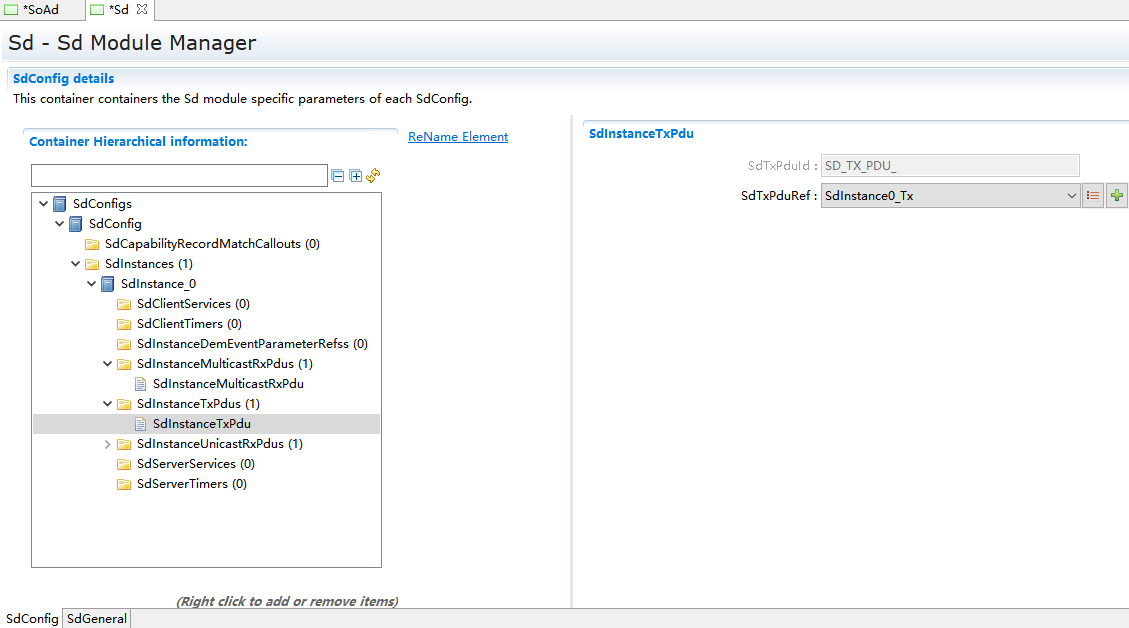The height and width of the screenshot is (628, 1129).
Task: Select the SdServerTimers folder
Action: click(191, 484)
